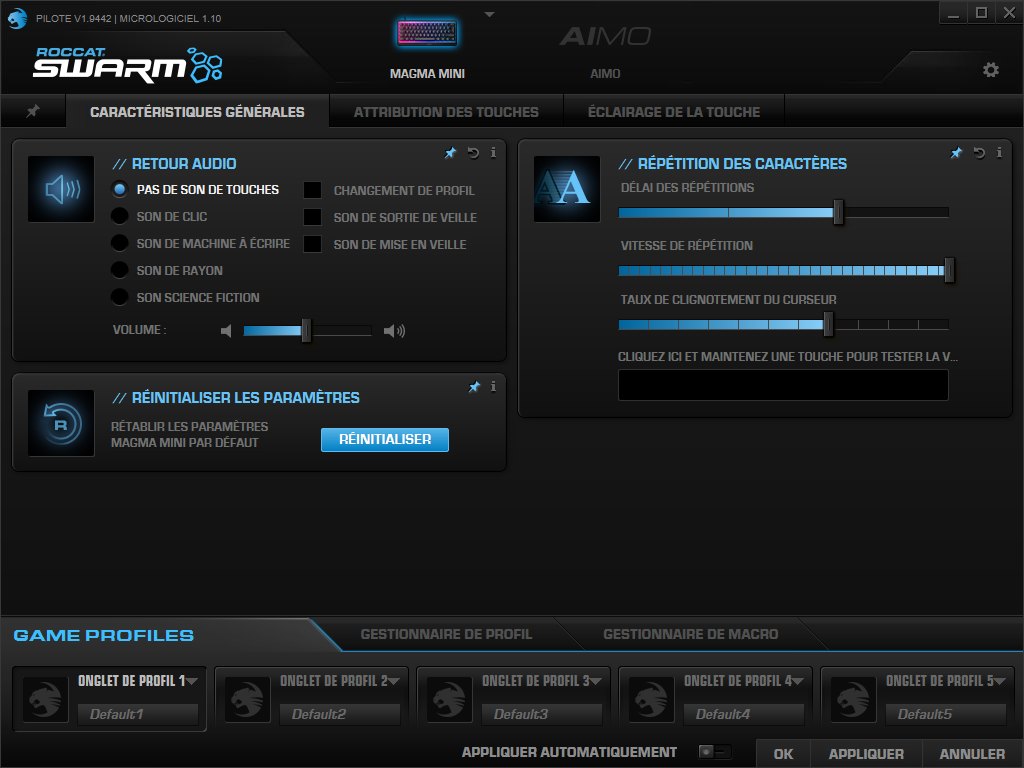Select Son de rayon radio option

[120, 270]
